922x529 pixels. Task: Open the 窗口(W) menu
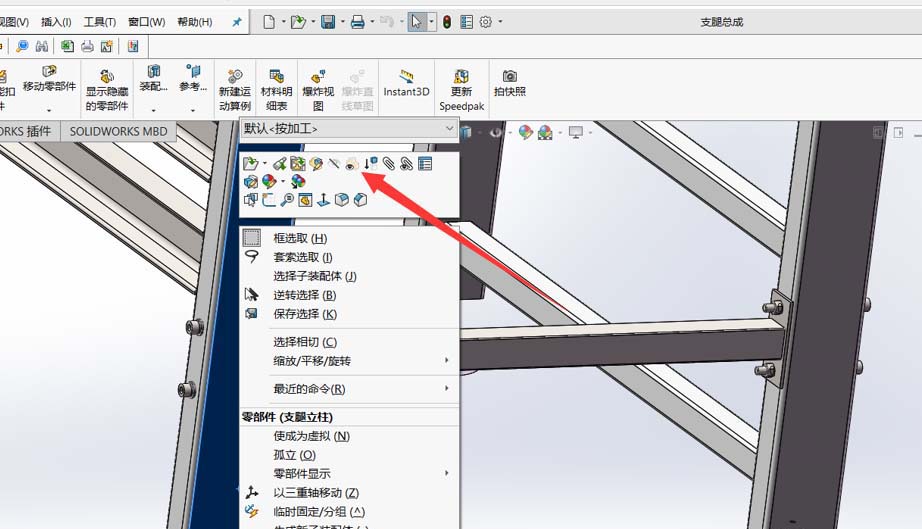pos(146,22)
